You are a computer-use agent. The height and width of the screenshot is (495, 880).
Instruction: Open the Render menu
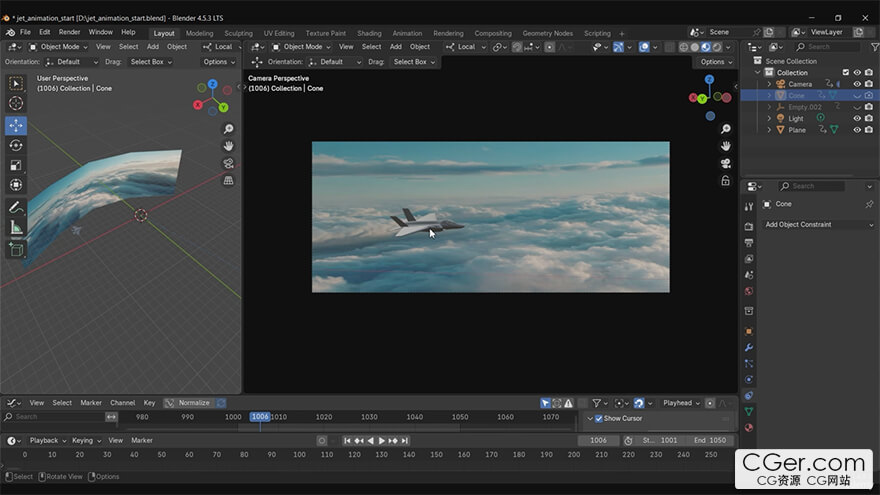(69, 32)
